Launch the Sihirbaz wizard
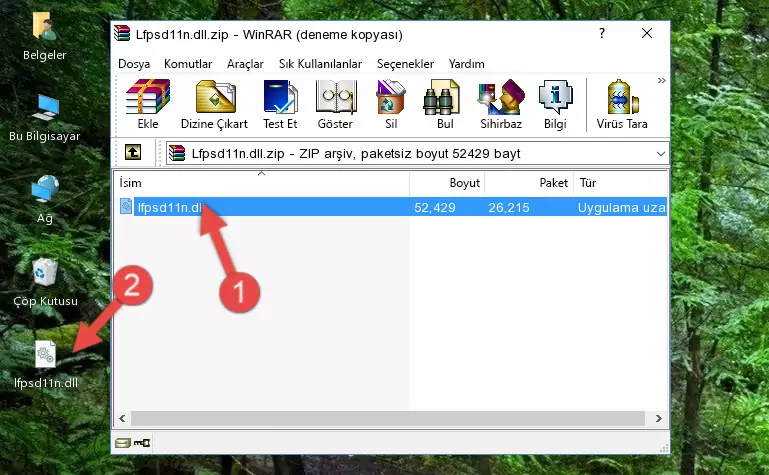 501,104
